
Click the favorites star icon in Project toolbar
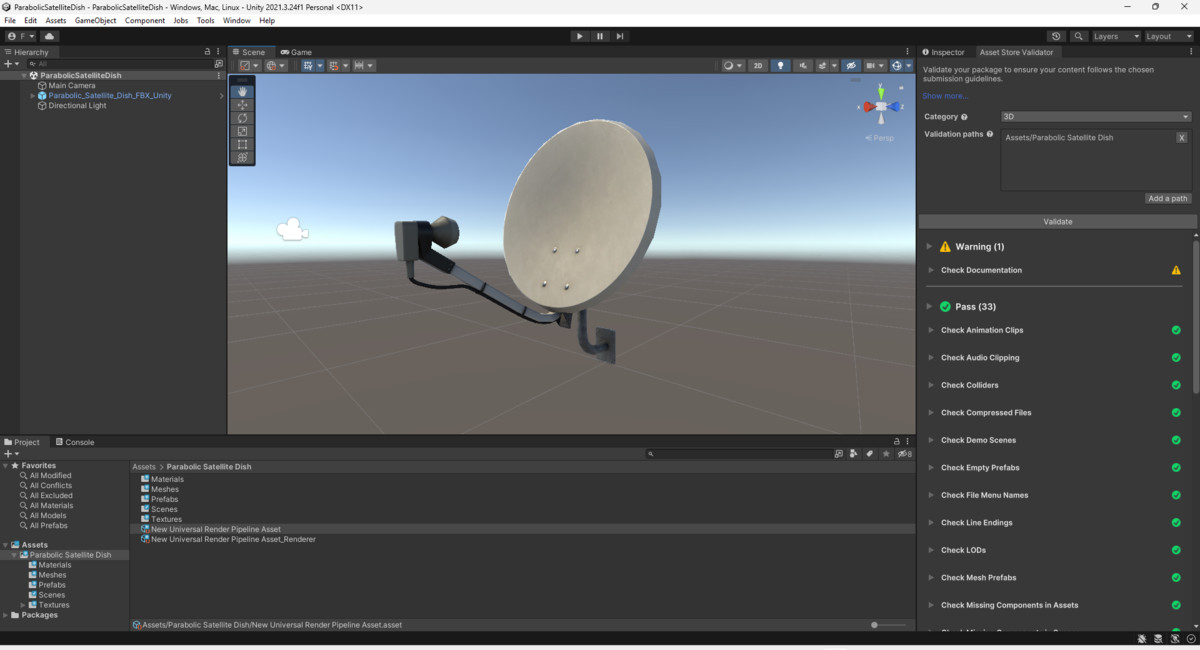886,454
